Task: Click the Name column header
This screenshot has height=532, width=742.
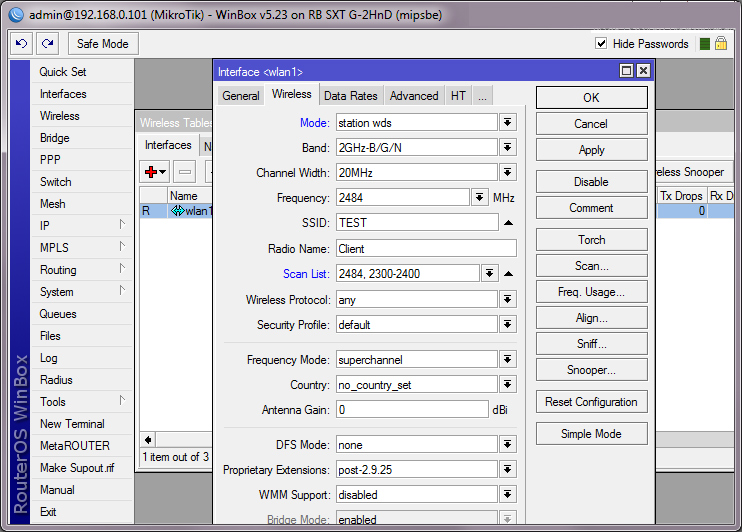Action: [x=190, y=195]
